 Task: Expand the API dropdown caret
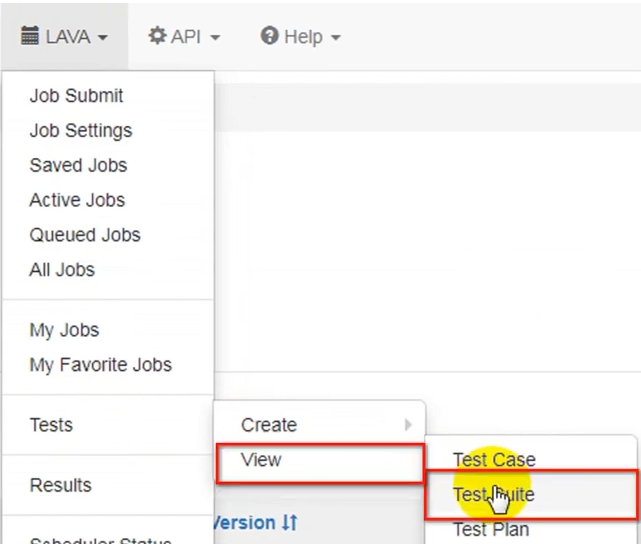pos(215,38)
